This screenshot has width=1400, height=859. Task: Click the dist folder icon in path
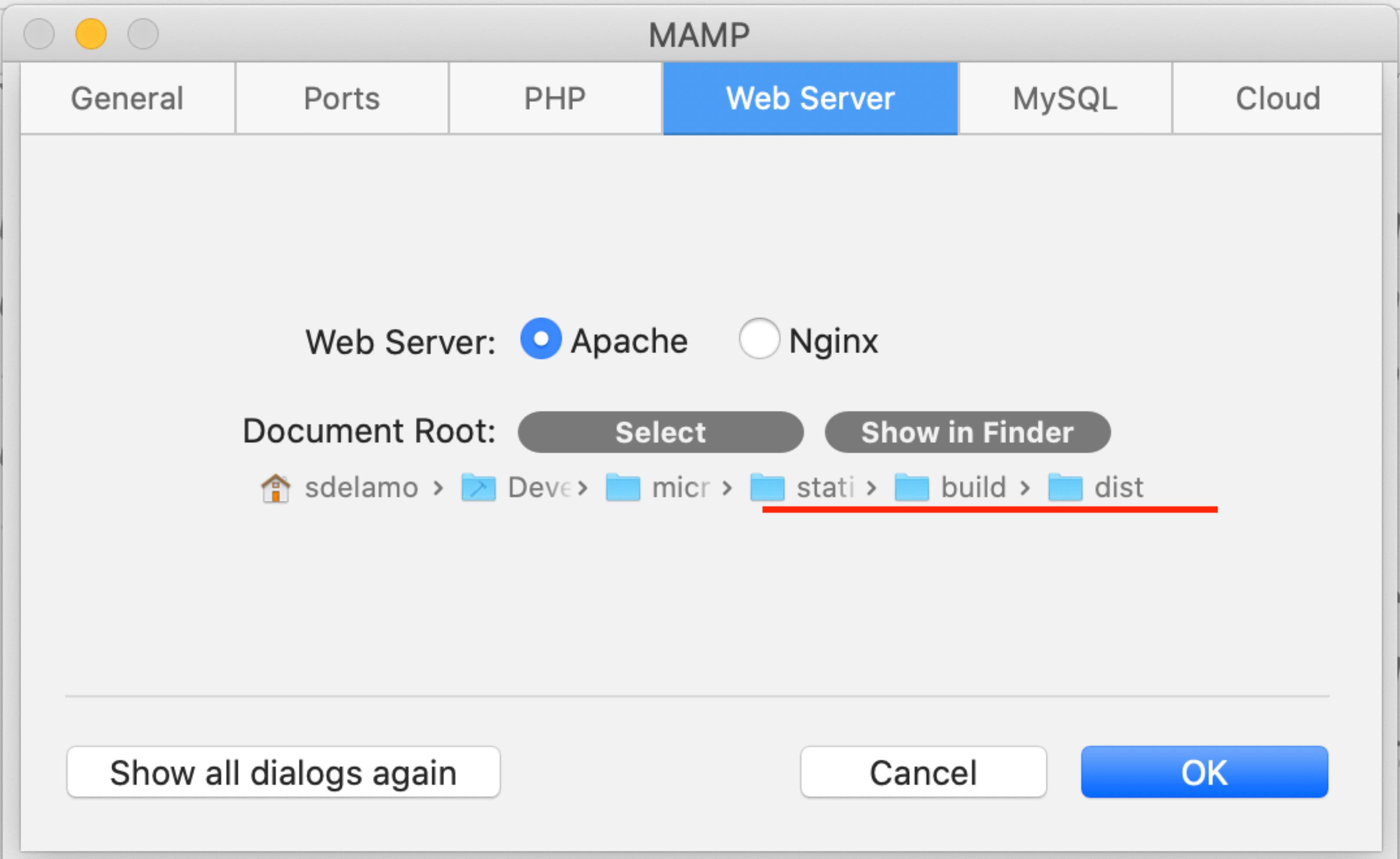tap(1065, 488)
